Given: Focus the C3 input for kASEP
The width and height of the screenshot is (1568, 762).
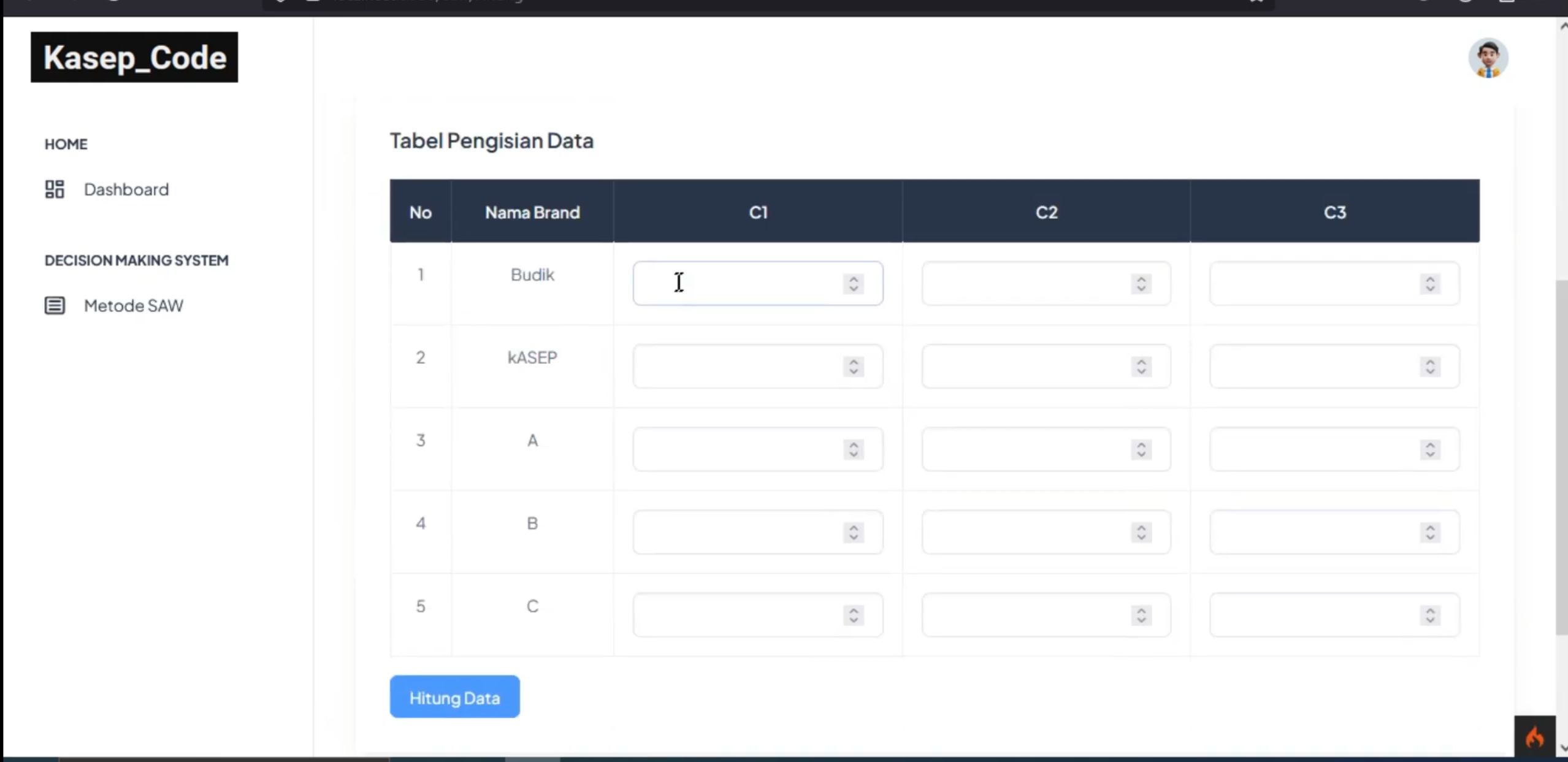Looking at the screenshot, I should [1334, 366].
